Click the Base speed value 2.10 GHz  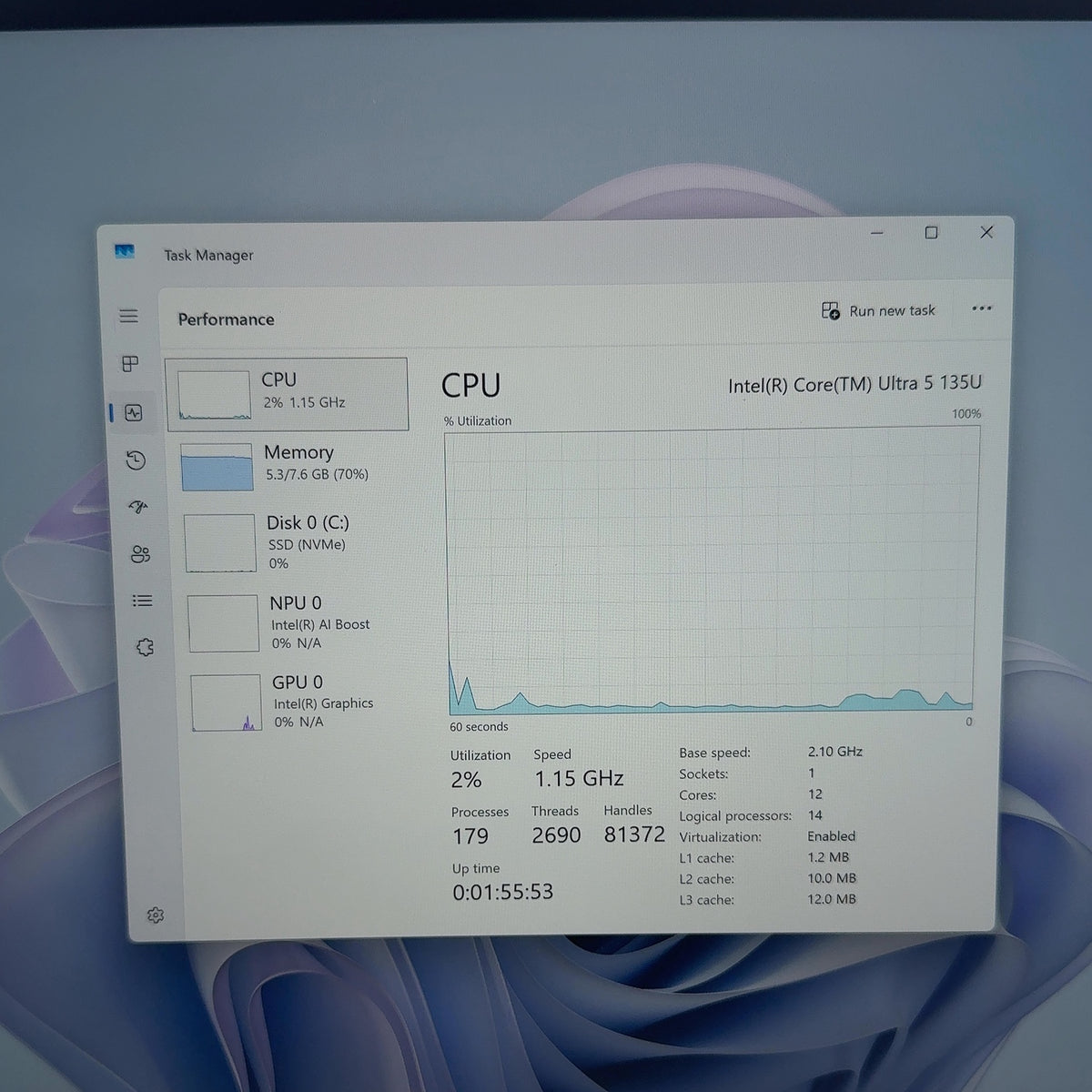(835, 752)
